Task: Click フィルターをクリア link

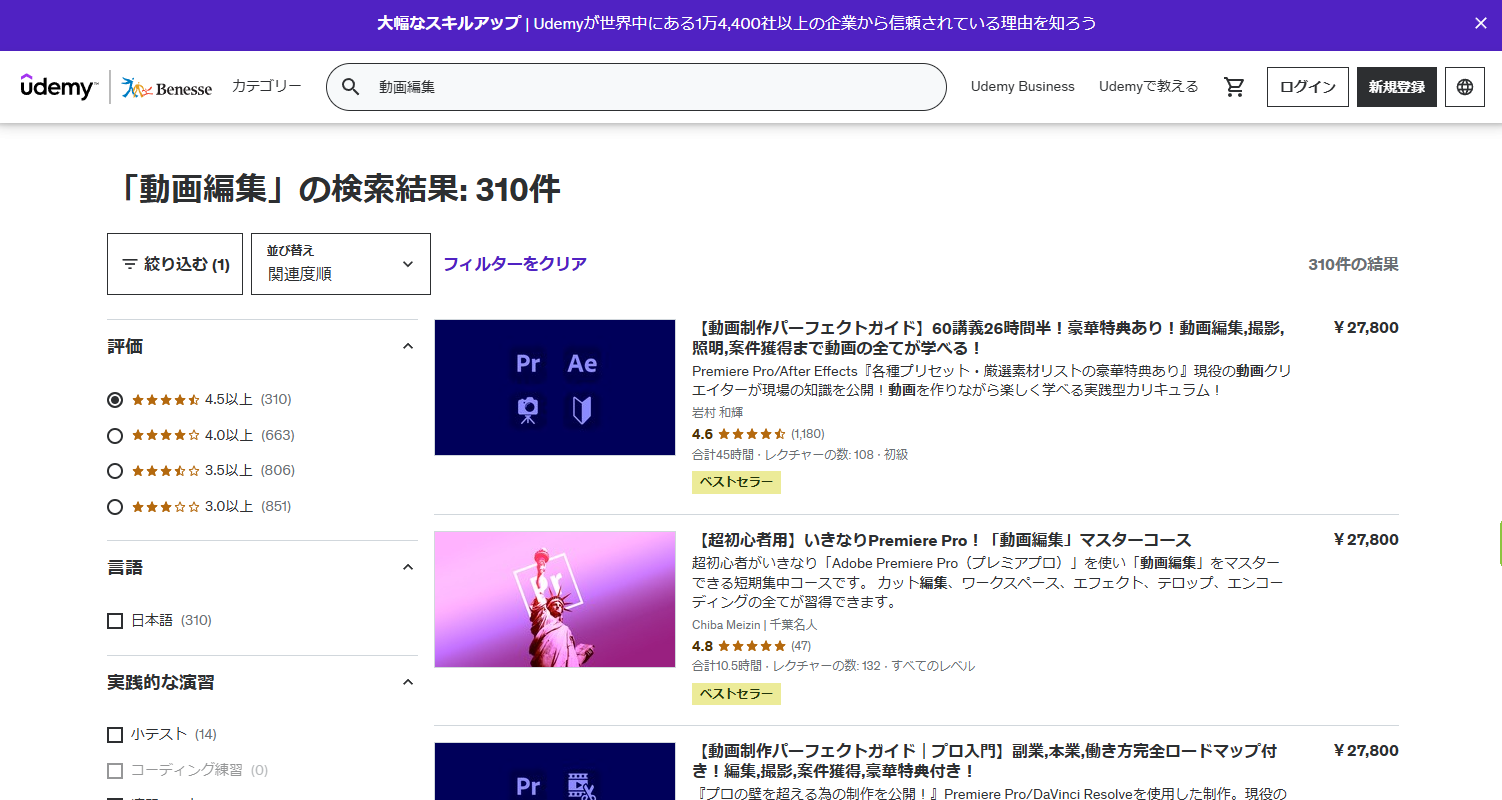Action: [515, 264]
